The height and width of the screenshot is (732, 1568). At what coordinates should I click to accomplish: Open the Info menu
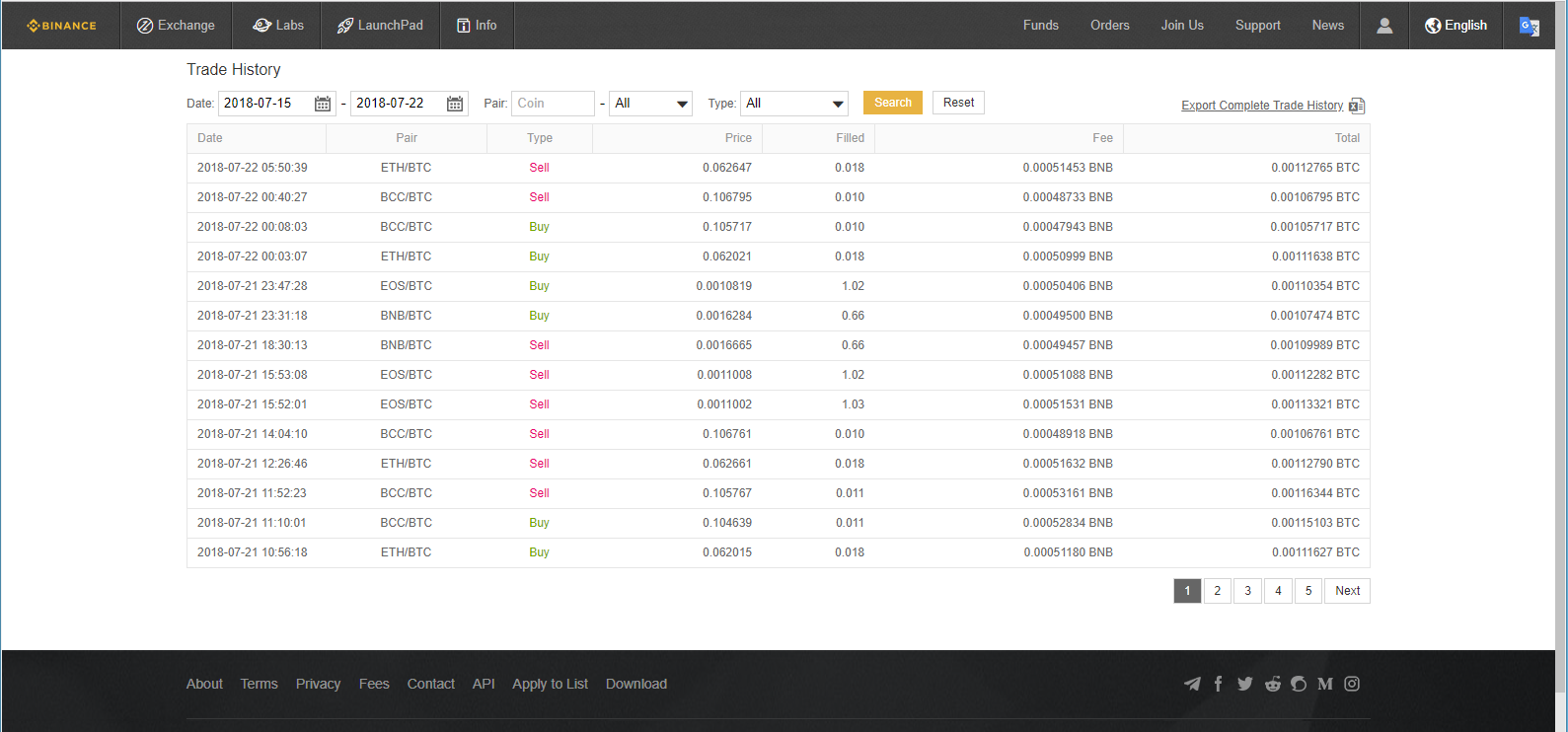click(477, 26)
